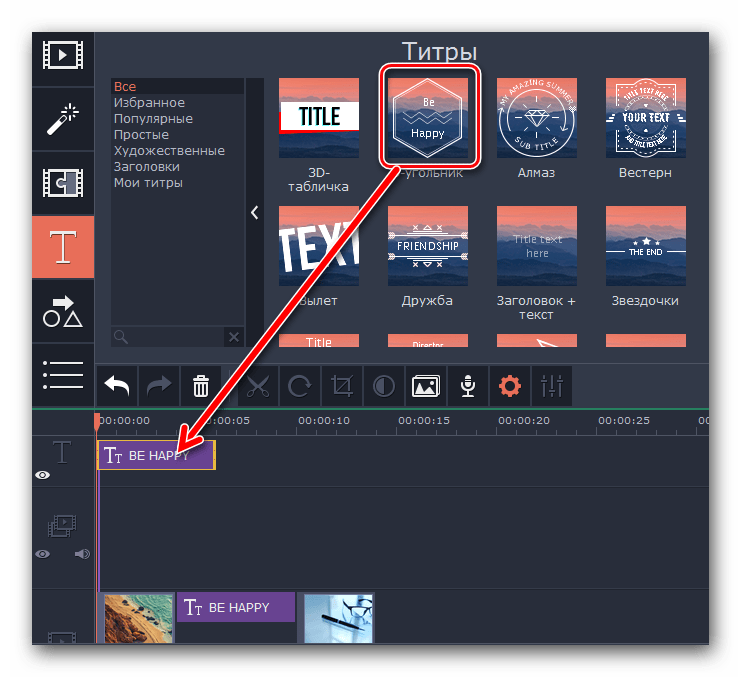The width and height of the screenshot is (741, 677).
Task: Select the 'Дружба' Friendship title thumbnail
Action: [x=428, y=246]
